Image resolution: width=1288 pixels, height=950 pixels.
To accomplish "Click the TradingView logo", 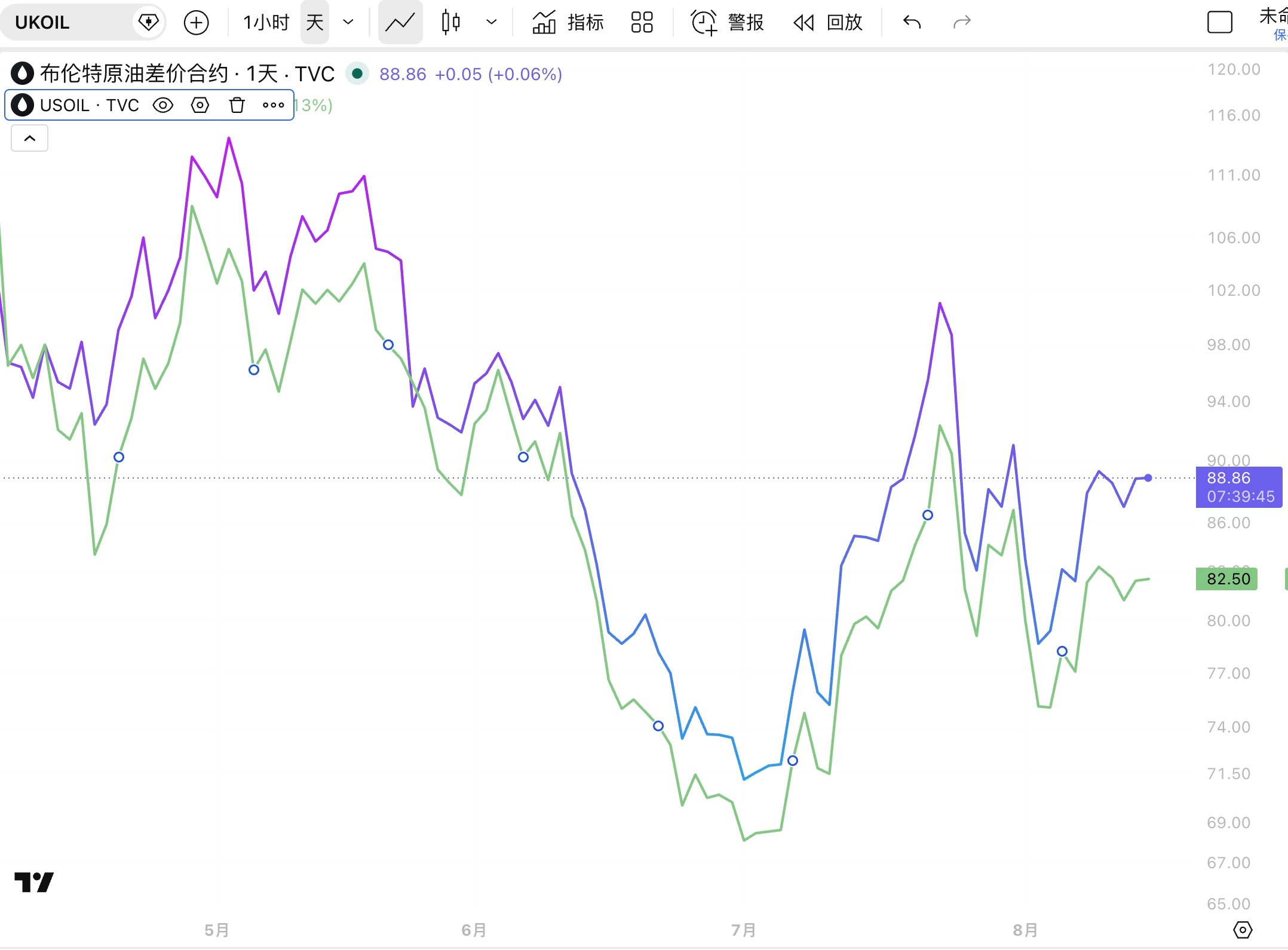I will pyautogui.click(x=34, y=882).
